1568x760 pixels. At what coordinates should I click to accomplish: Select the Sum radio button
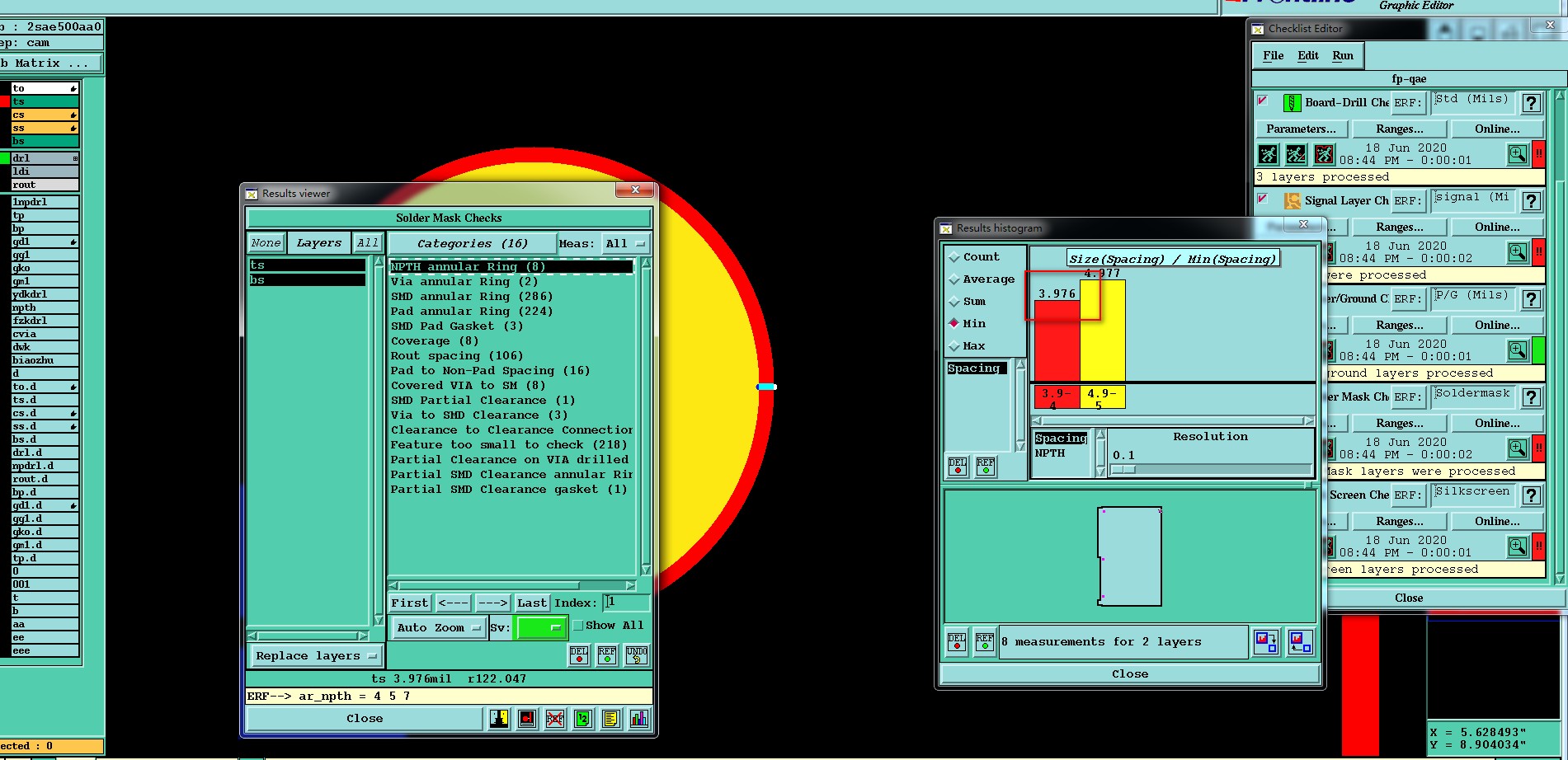[954, 302]
